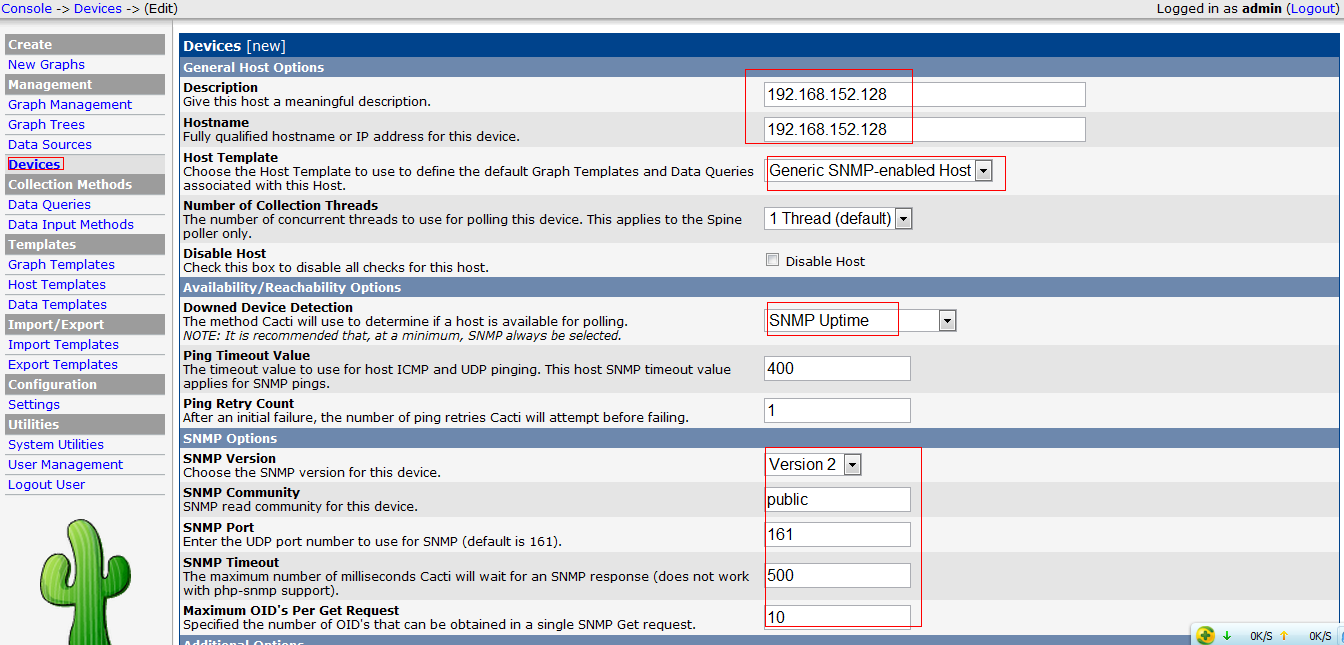Open Settings under Configuration
Screen dimensions: 1344x645
(x=34, y=405)
